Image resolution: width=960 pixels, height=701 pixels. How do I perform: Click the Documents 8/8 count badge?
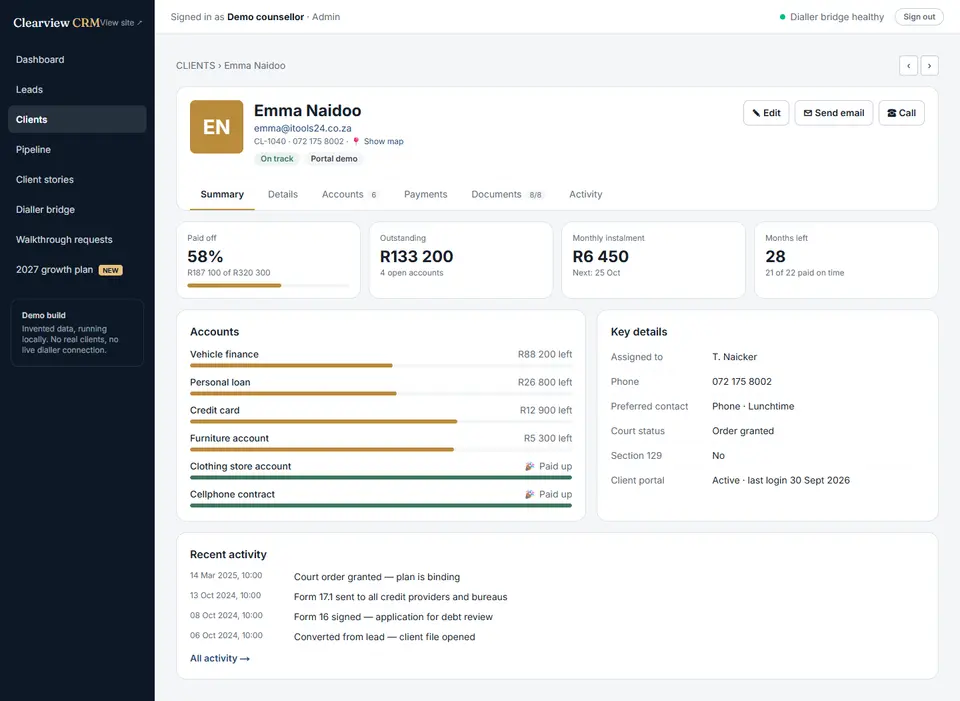click(x=535, y=195)
